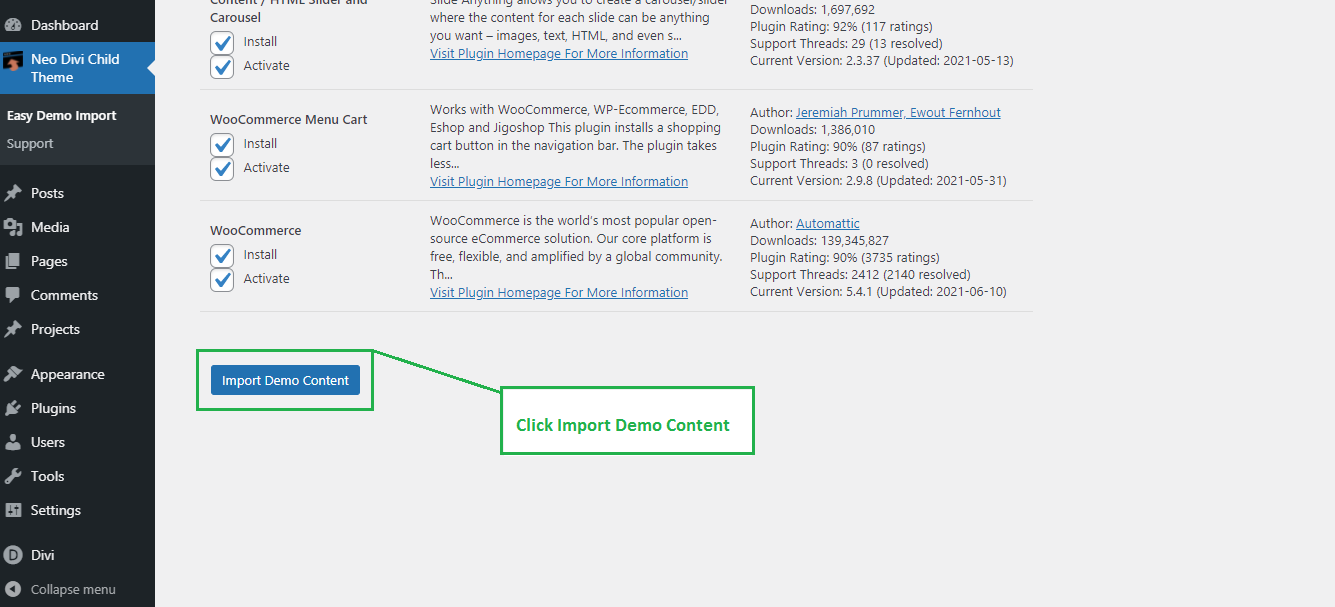
Task: Click Support Threads: 29 (13 resolved)
Action: (x=846, y=44)
